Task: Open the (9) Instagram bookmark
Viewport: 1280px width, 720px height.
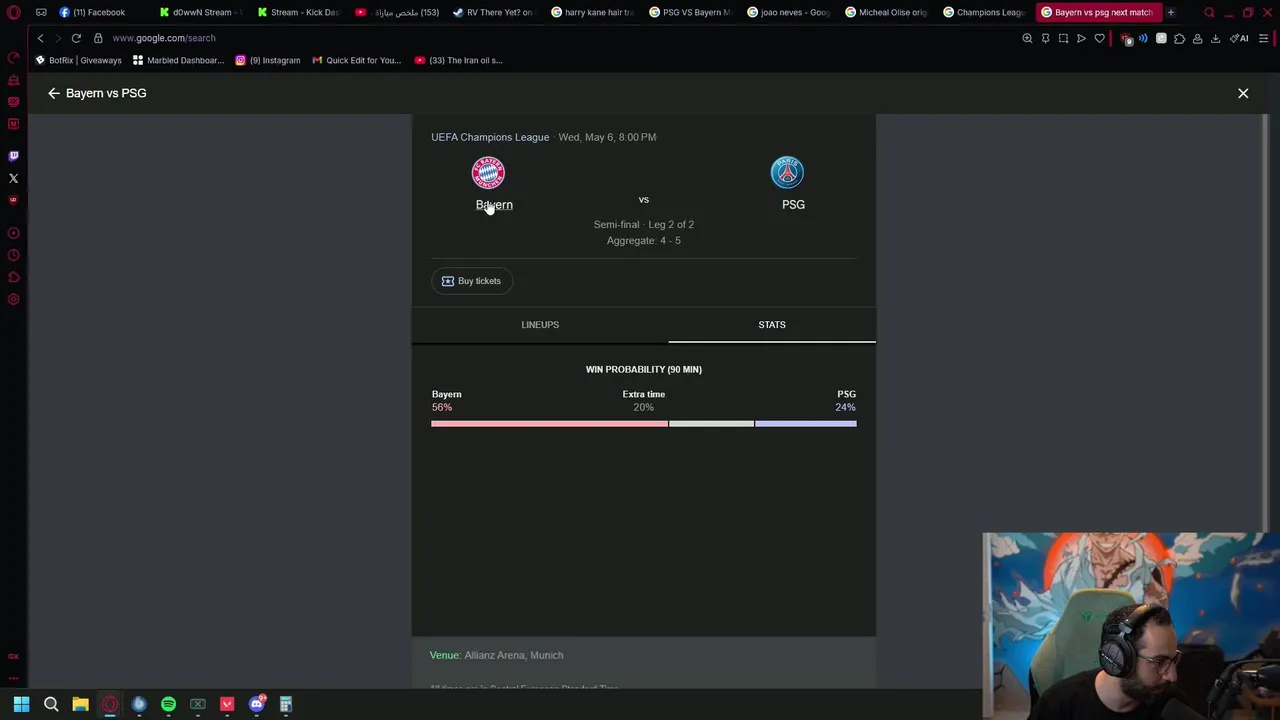Action: [x=268, y=60]
